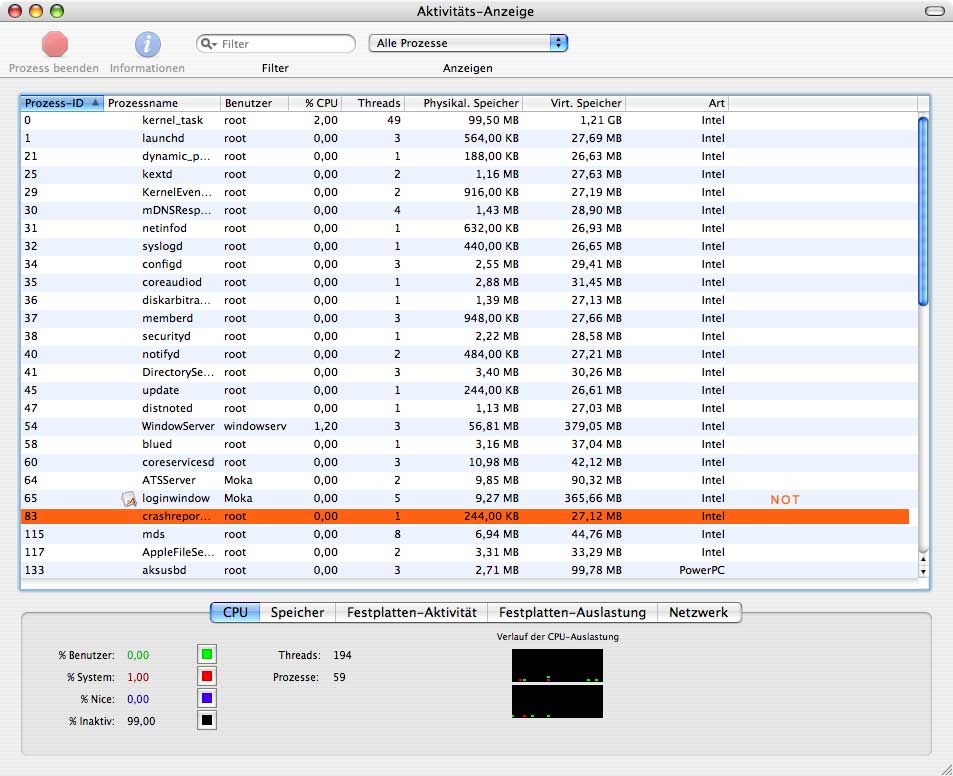
Task: Click the scrollbar up arrow
Action: tap(923, 558)
